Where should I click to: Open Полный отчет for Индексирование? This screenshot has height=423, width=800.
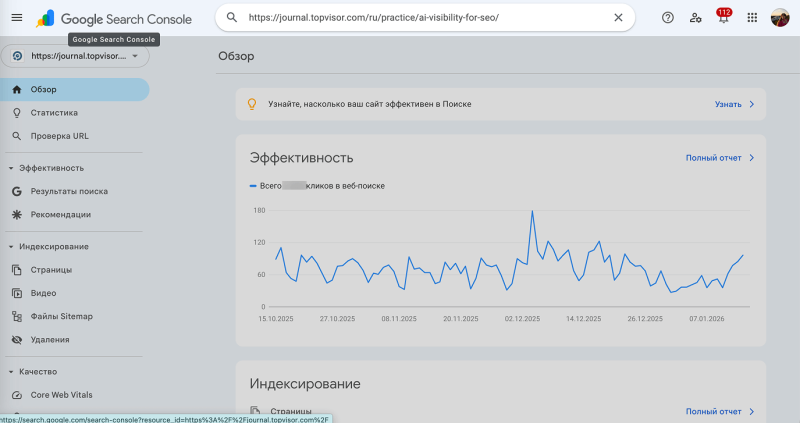click(x=713, y=411)
